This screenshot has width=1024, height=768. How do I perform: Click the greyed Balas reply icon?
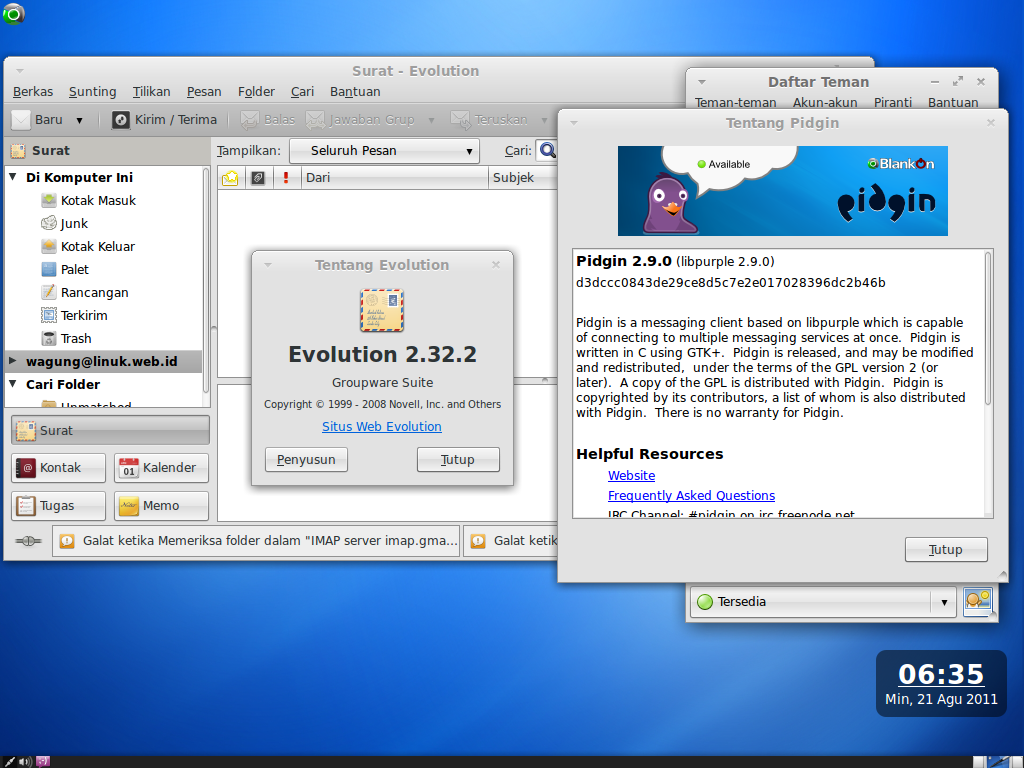point(249,120)
